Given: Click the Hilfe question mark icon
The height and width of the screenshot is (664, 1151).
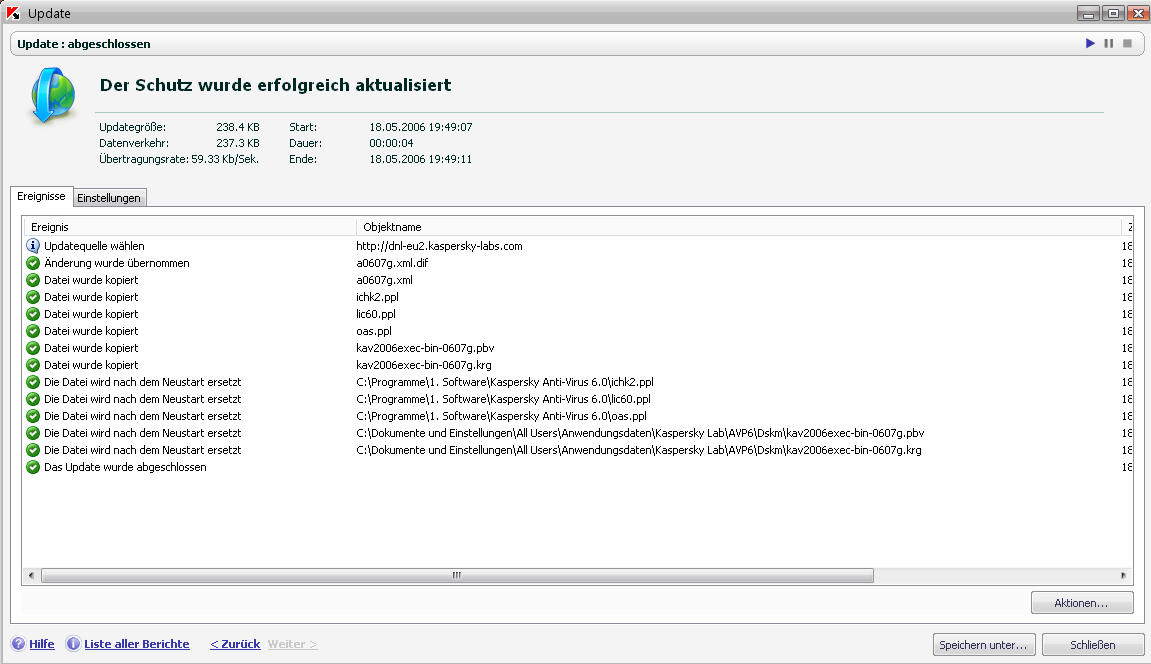Looking at the screenshot, I should click(x=18, y=643).
